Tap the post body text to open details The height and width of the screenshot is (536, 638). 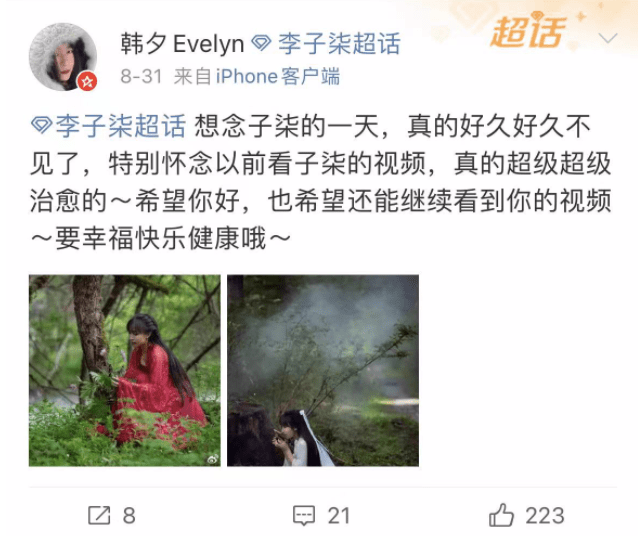[321, 182]
